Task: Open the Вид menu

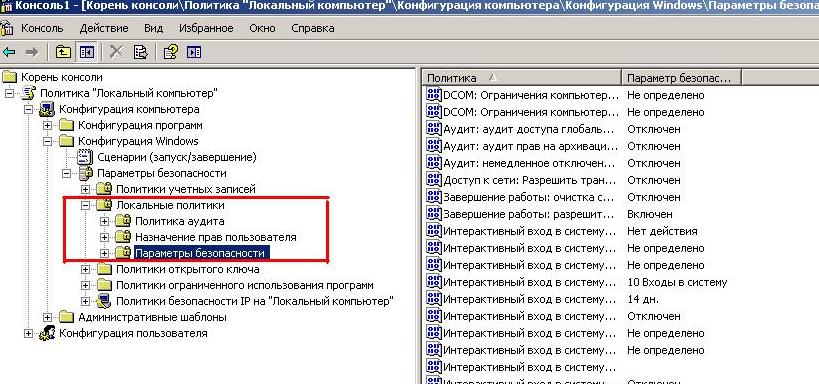Action: (153, 28)
